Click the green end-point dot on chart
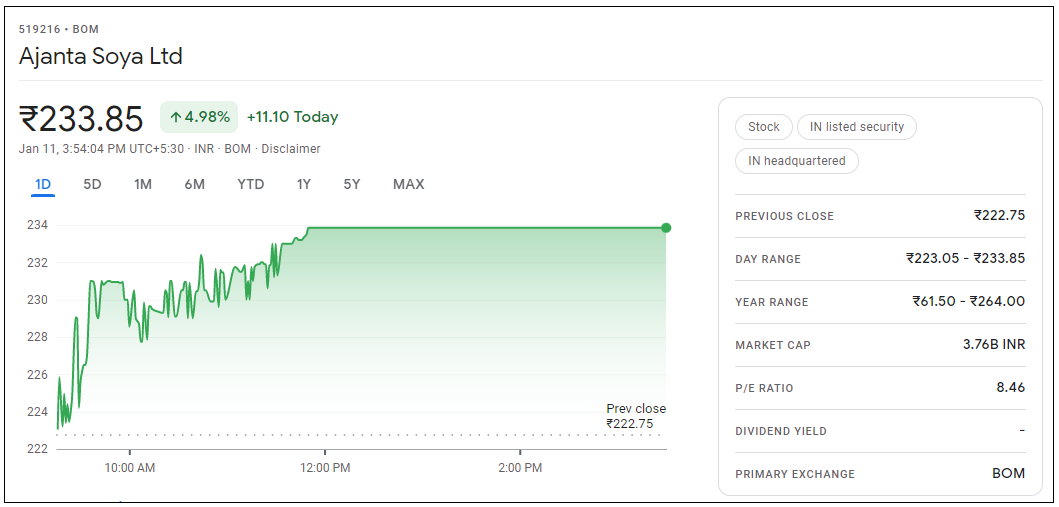The image size is (1059, 507). click(x=666, y=228)
